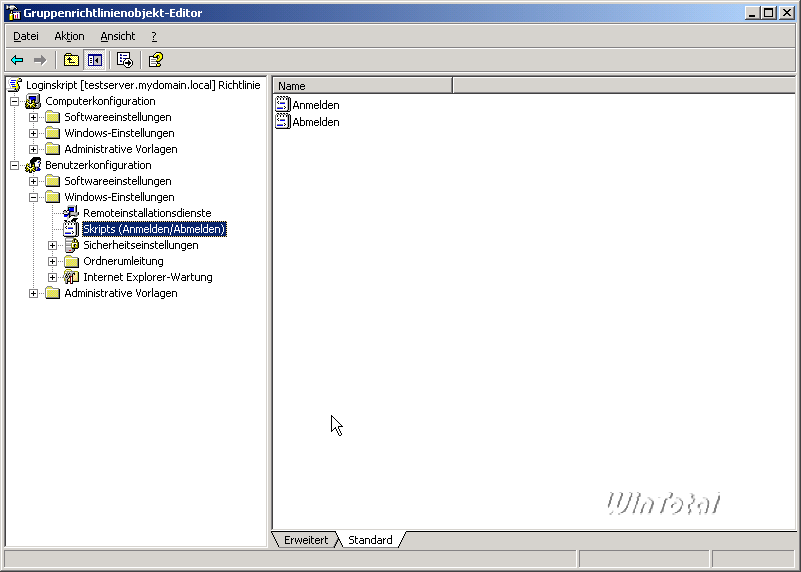The width and height of the screenshot is (801, 572).
Task: Collapse the Computerkonfiguration node
Action: (15, 101)
